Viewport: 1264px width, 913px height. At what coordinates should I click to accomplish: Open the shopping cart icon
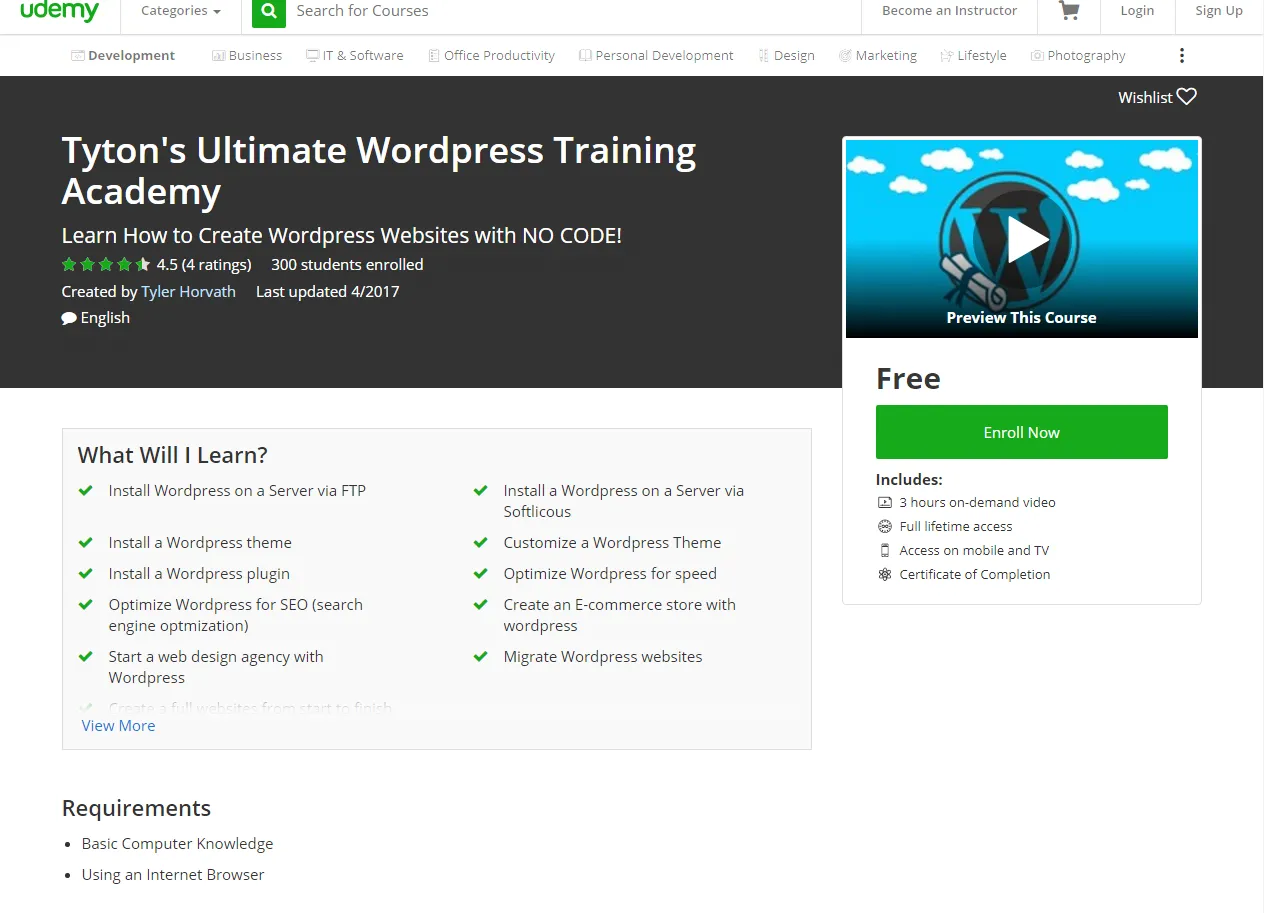(x=1069, y=11)
